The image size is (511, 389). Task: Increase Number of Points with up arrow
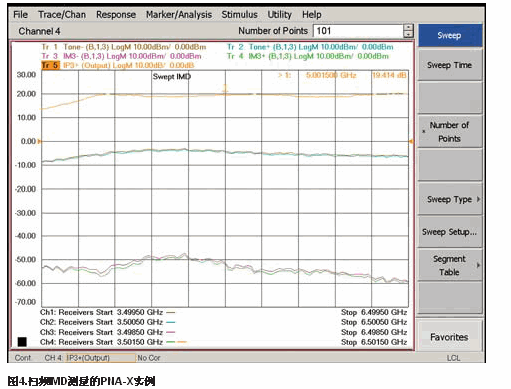coord(408,28)
